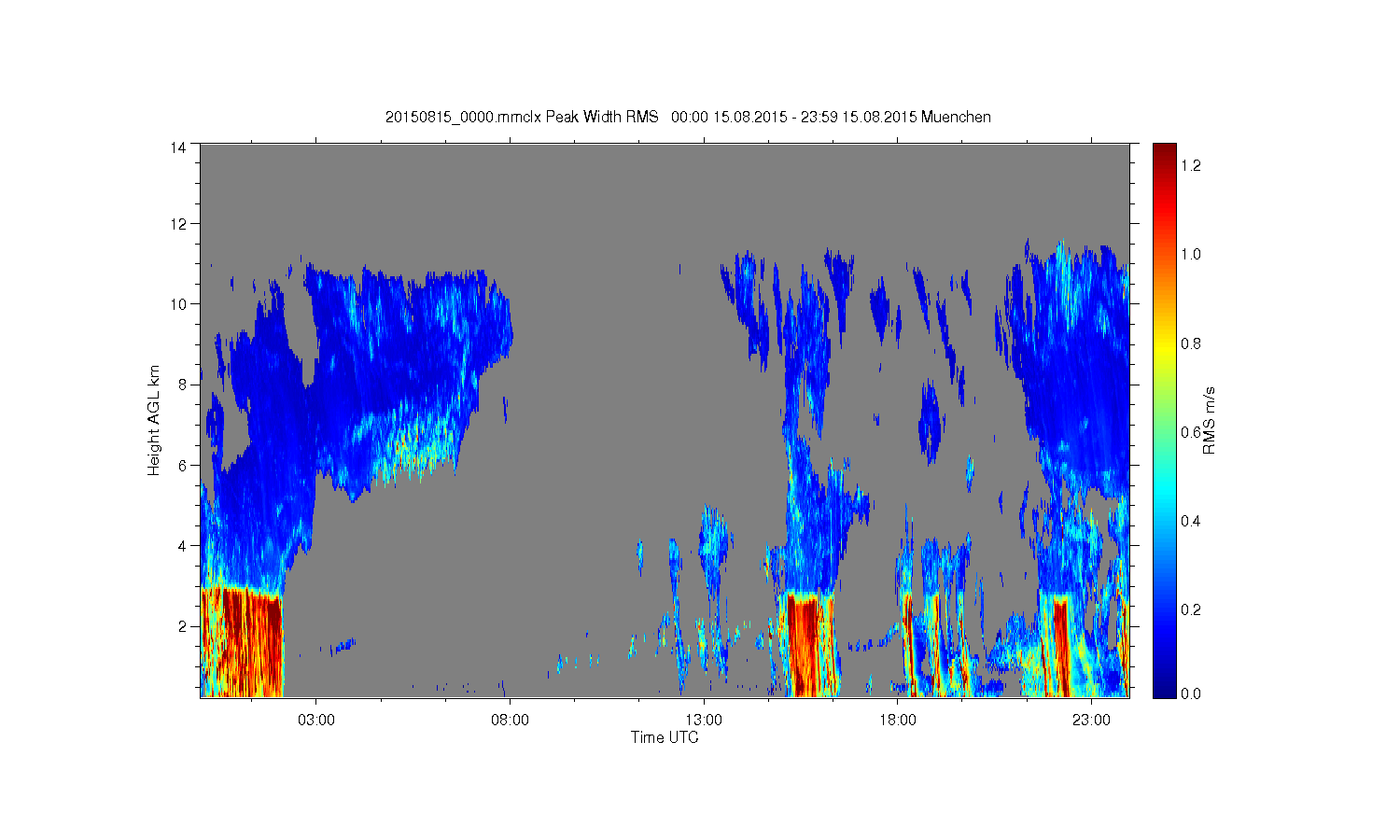The image size is (1400, 840).
Task: Click the 'RMS m/s' colorbar label
Action: tap(1209, 420)
